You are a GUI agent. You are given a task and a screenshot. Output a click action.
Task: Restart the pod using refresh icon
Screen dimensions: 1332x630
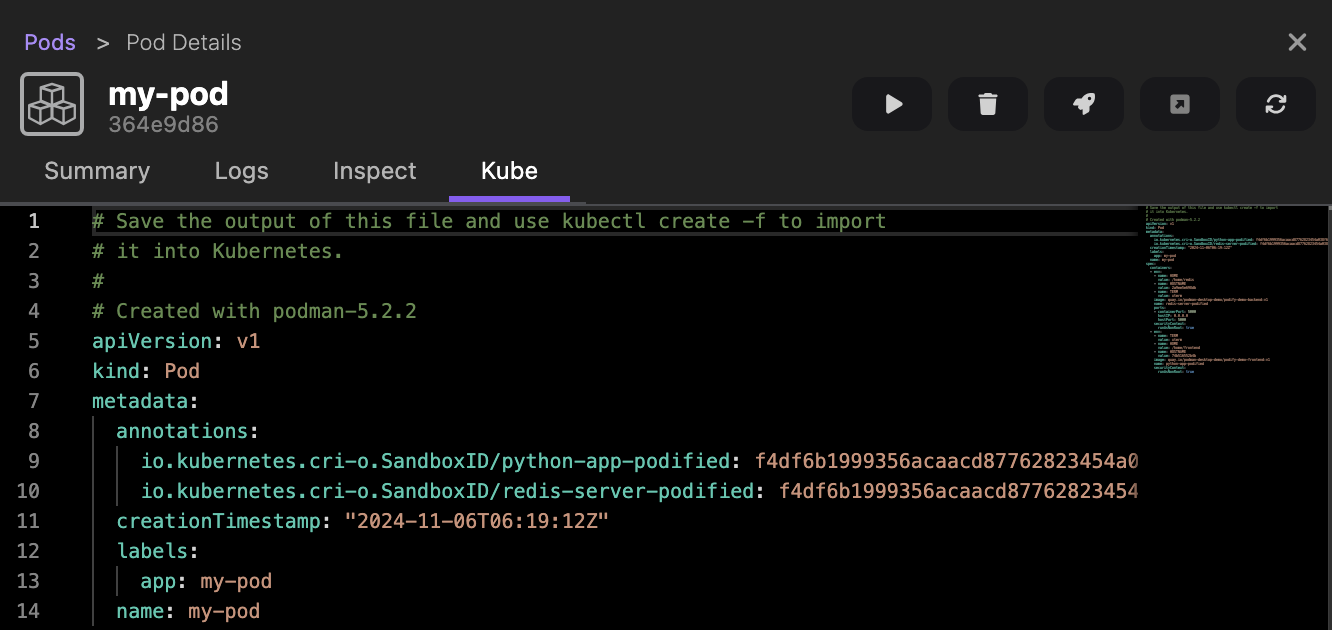point(1275,104)
